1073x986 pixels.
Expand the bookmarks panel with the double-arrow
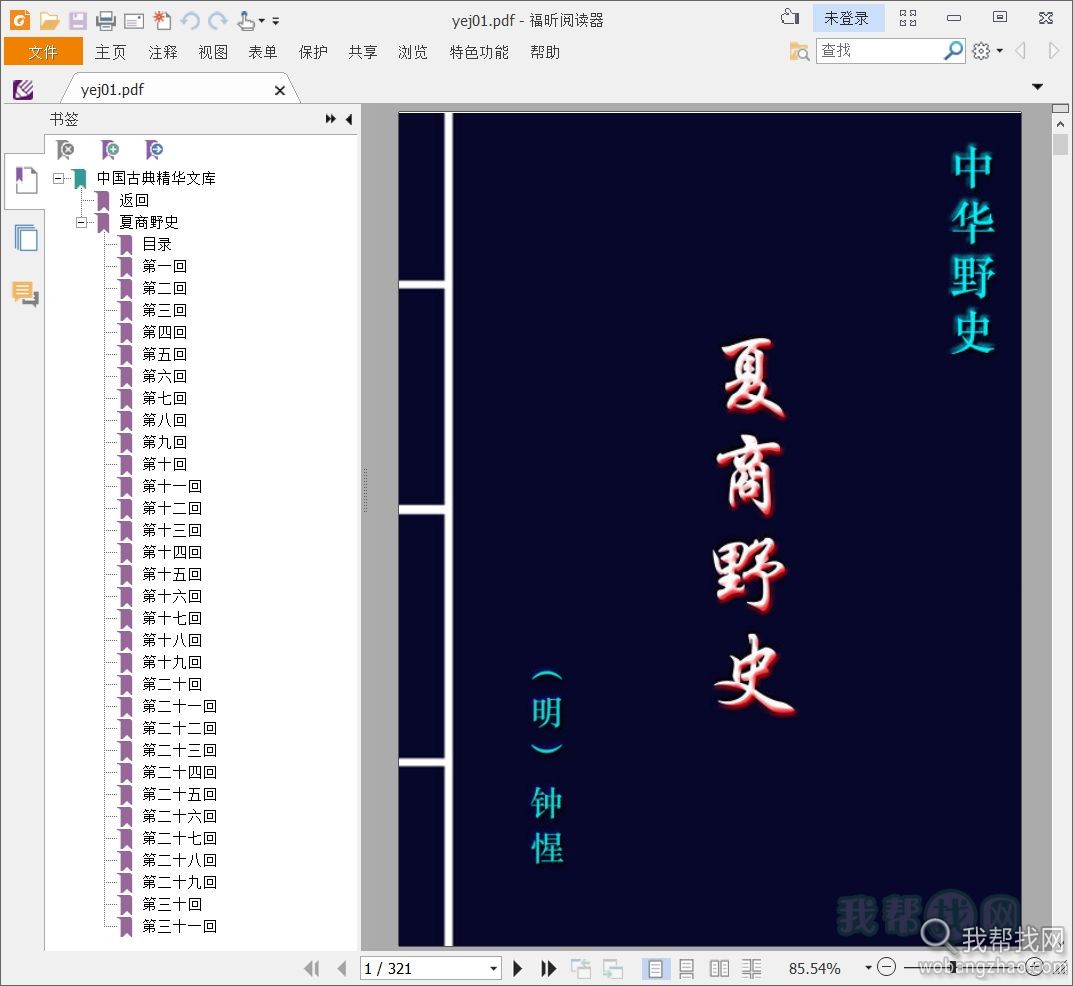pos(331,119)
